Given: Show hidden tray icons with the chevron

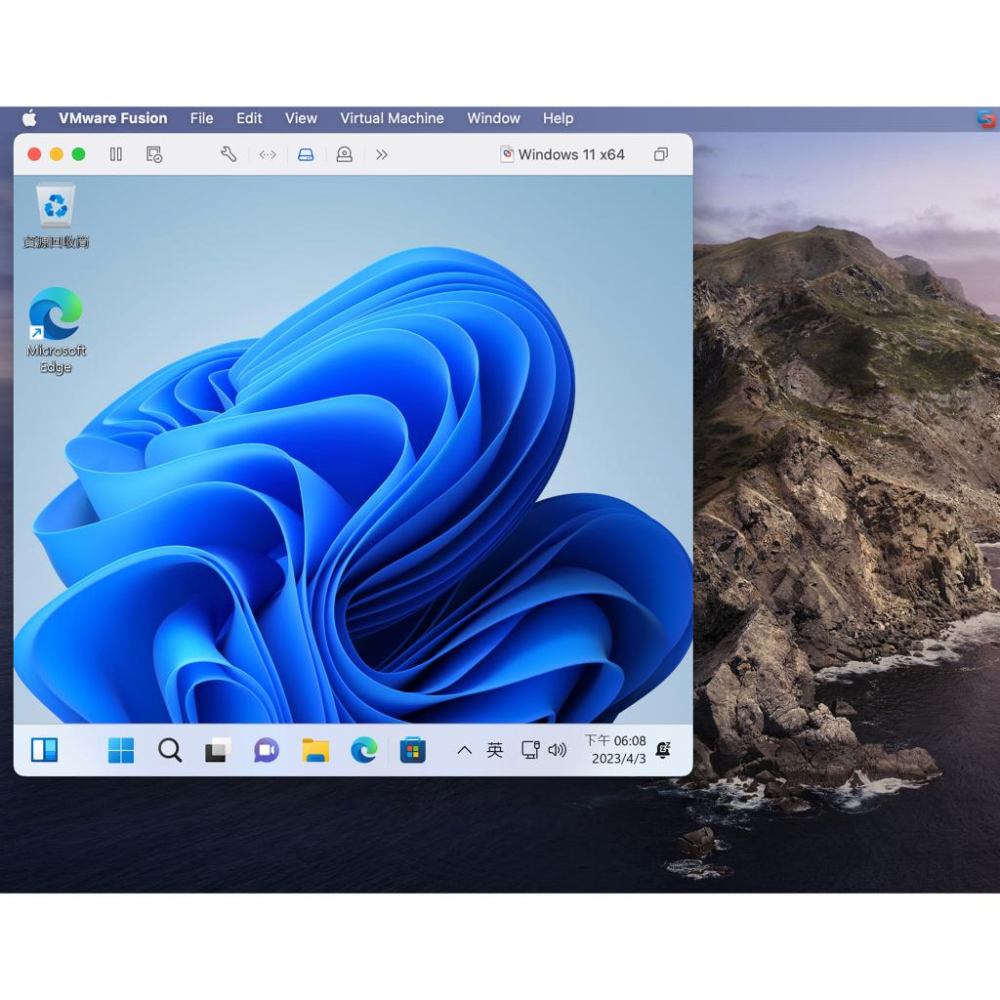Looking at the screenshot, I should (x=463, y=750).
